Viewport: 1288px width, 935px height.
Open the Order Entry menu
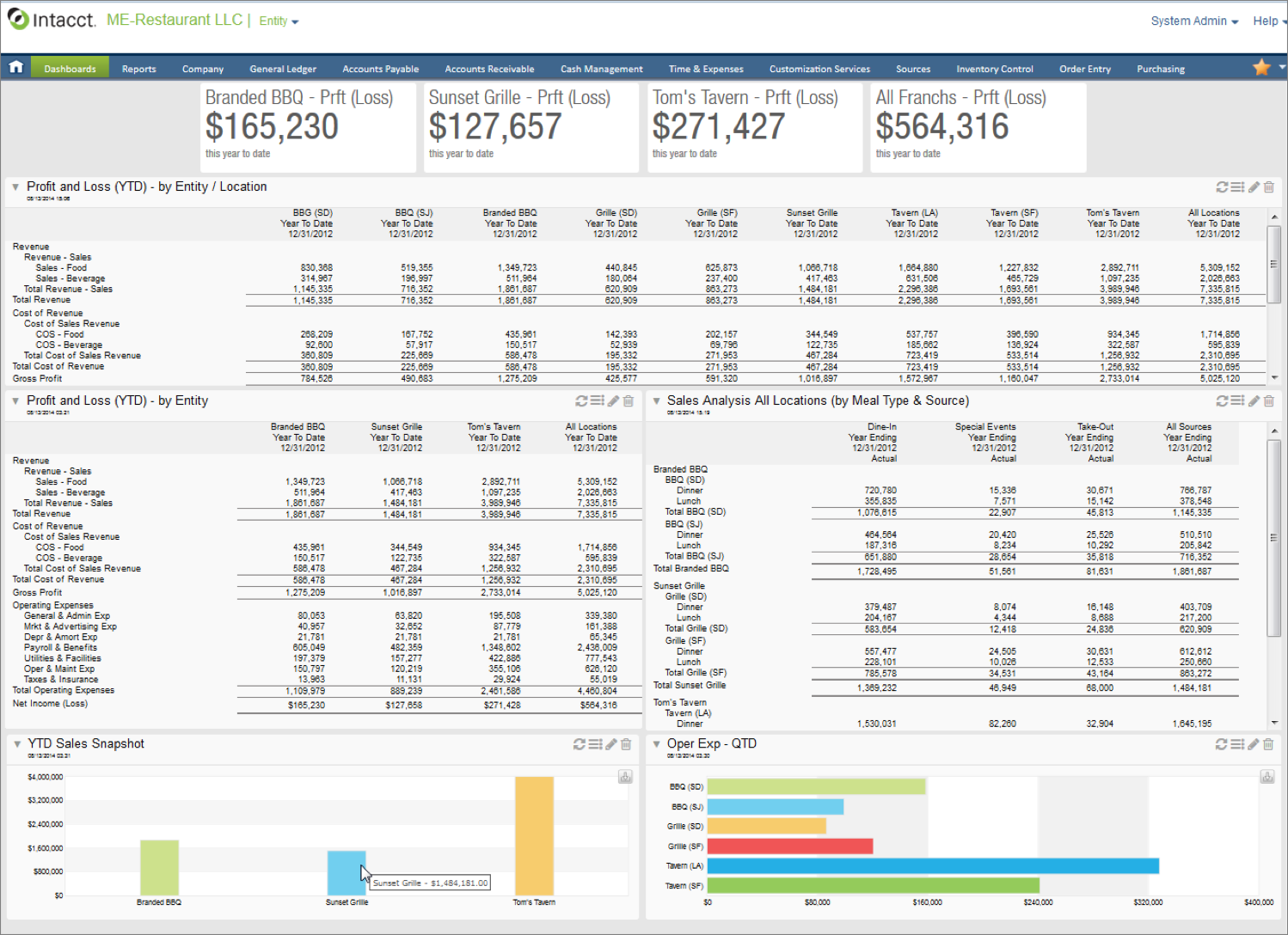pyautogui.click(x=1085, y=69)
